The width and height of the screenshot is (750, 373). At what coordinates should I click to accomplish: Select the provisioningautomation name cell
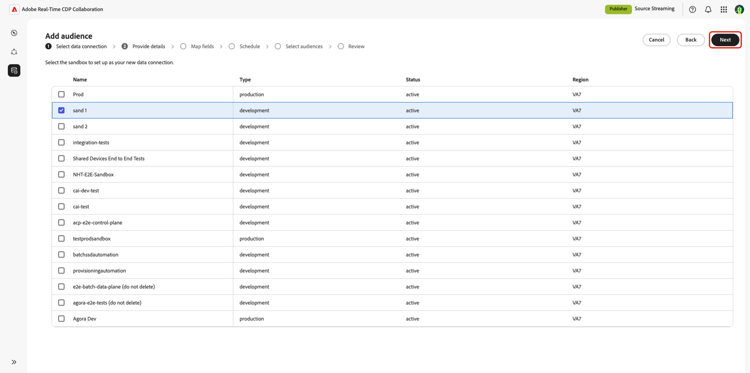coord(99,271)
